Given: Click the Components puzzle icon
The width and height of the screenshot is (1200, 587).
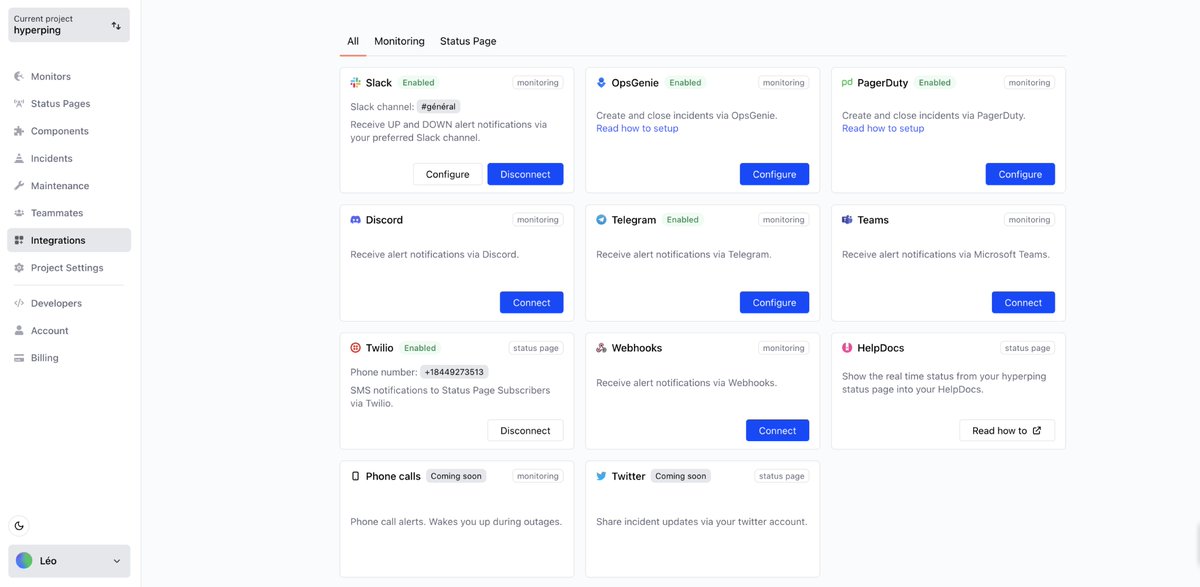Looking at the screenshot, I should [x=19, y=131].
